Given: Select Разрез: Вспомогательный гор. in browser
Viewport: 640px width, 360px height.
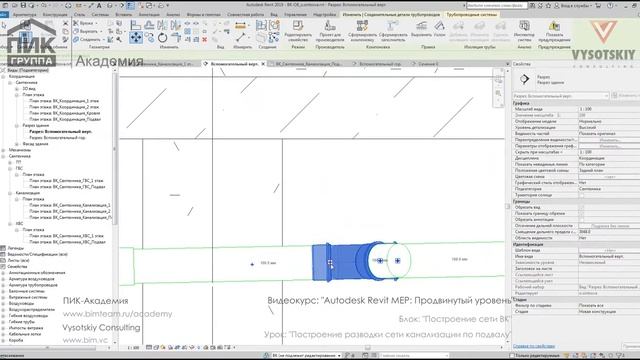Looking at the screenshot, I should click(57, 138).
